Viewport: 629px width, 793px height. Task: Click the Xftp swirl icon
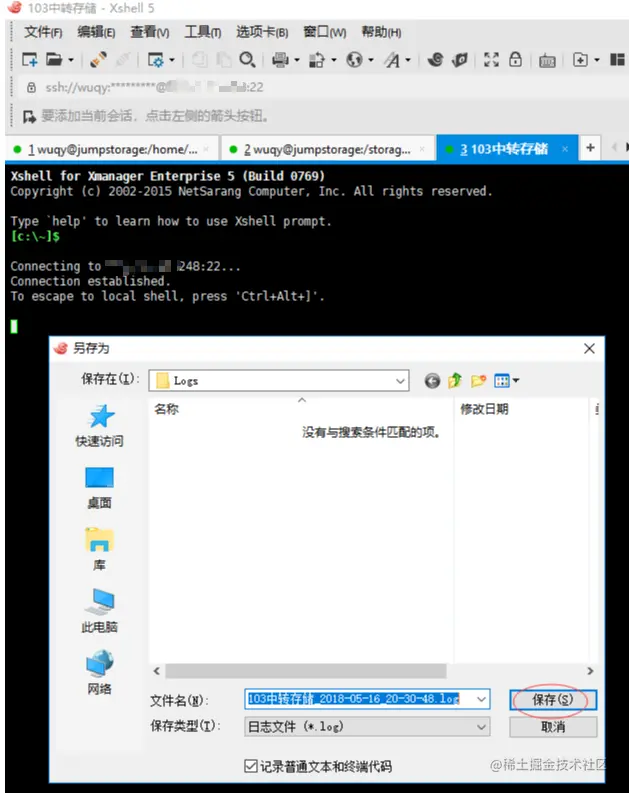(x=435, y=60)
